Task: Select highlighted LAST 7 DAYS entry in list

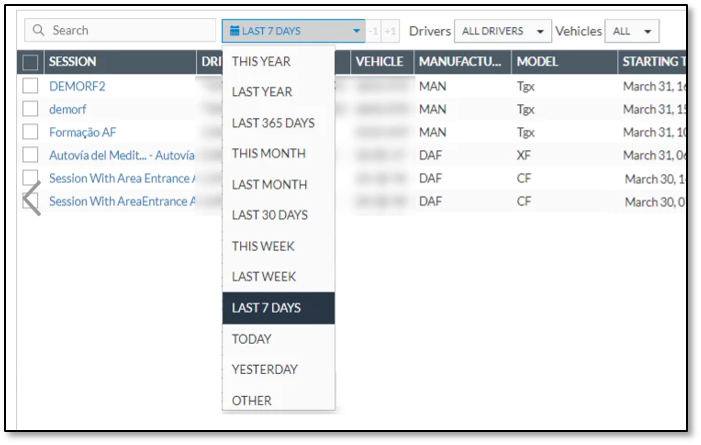Action: coord(279,308)
